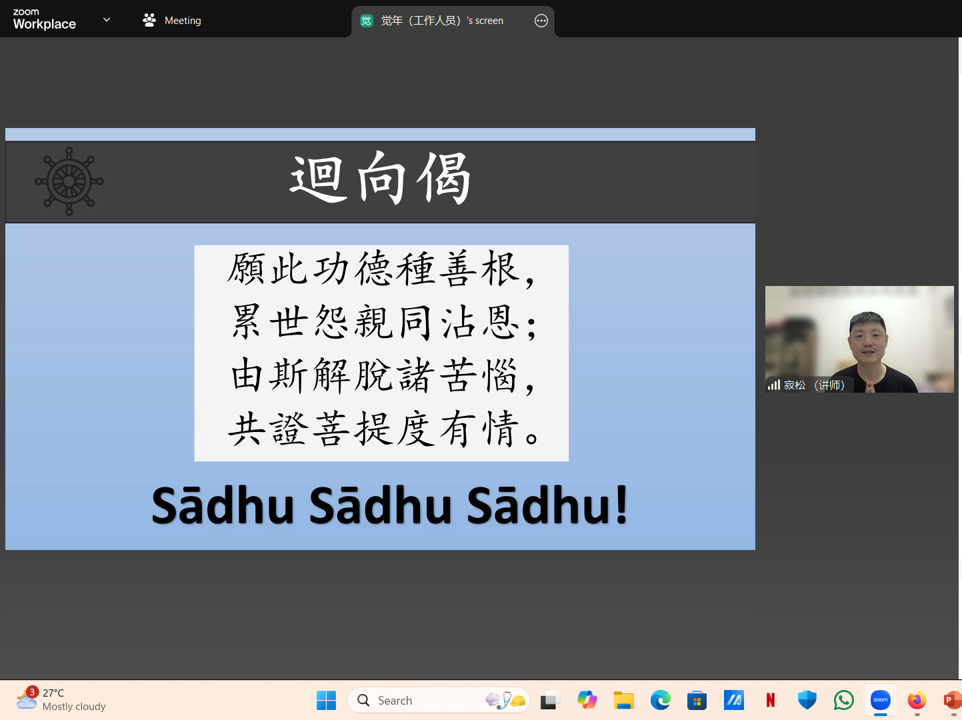Expand the Zoom Workplace dropdown chevron
The image size is (962, 720).
click(106, 20)
